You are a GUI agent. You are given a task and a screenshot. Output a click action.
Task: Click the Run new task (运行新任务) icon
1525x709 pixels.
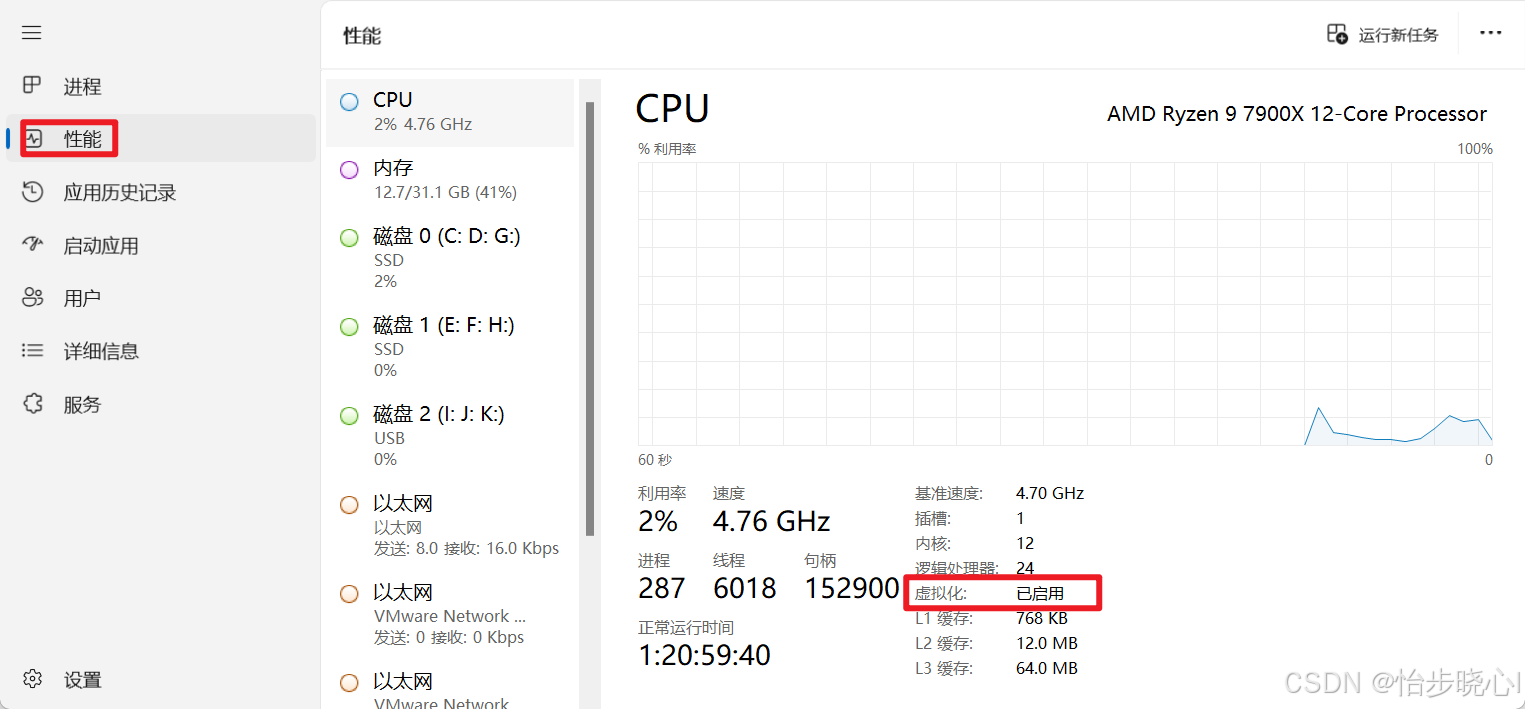pyautogui.click(x=1337, y=34)
